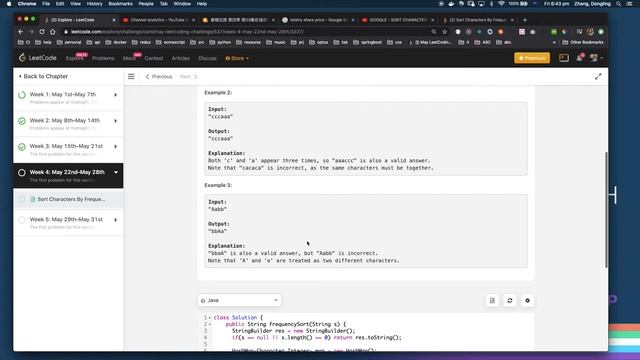Open macOS Spotlight search
Image resolution: width=640 pixels, height=360 pixels.
619,4
